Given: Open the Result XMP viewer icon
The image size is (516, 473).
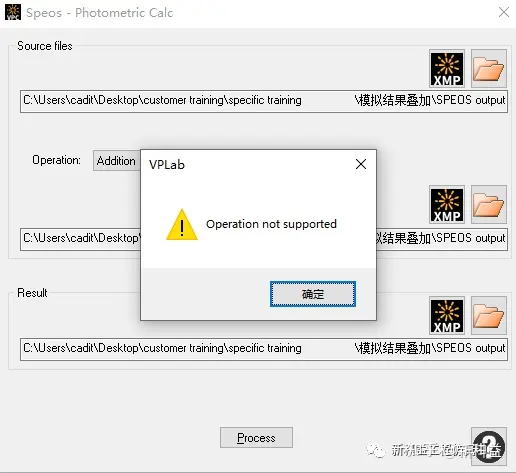Looking at the screenshot, I should pyautogui.click(x=447, y=315).
